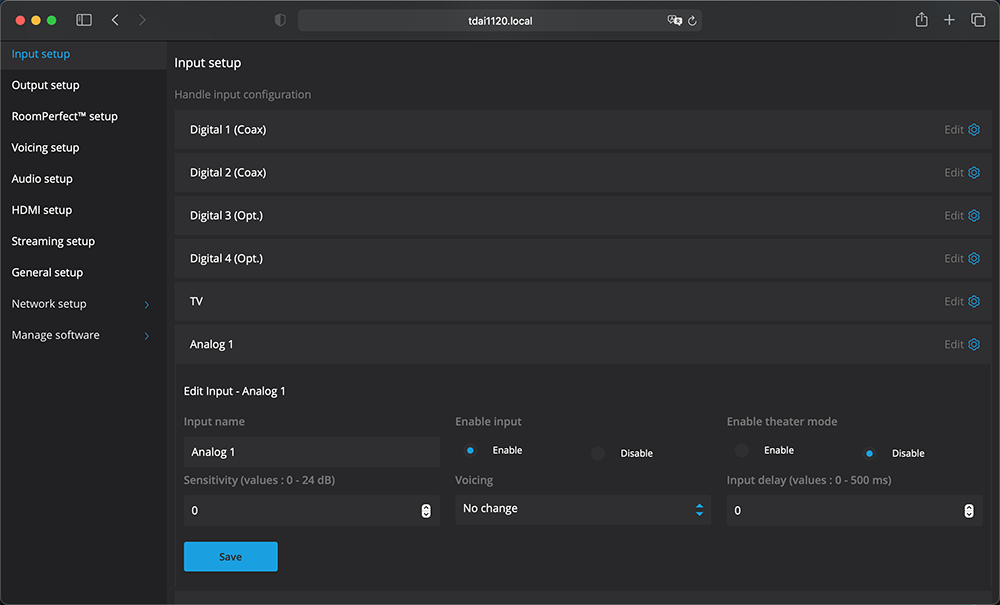Click the Sensitivity value field
Viewport: 1000px width, 605px height.
pos(311,511)
